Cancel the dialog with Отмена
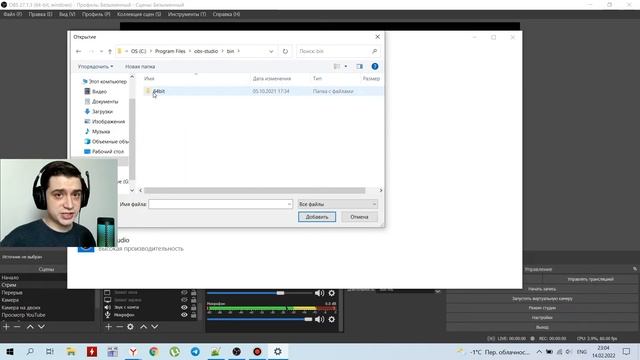The width and height of the screenshot is (640, 360). pos(359,217)
